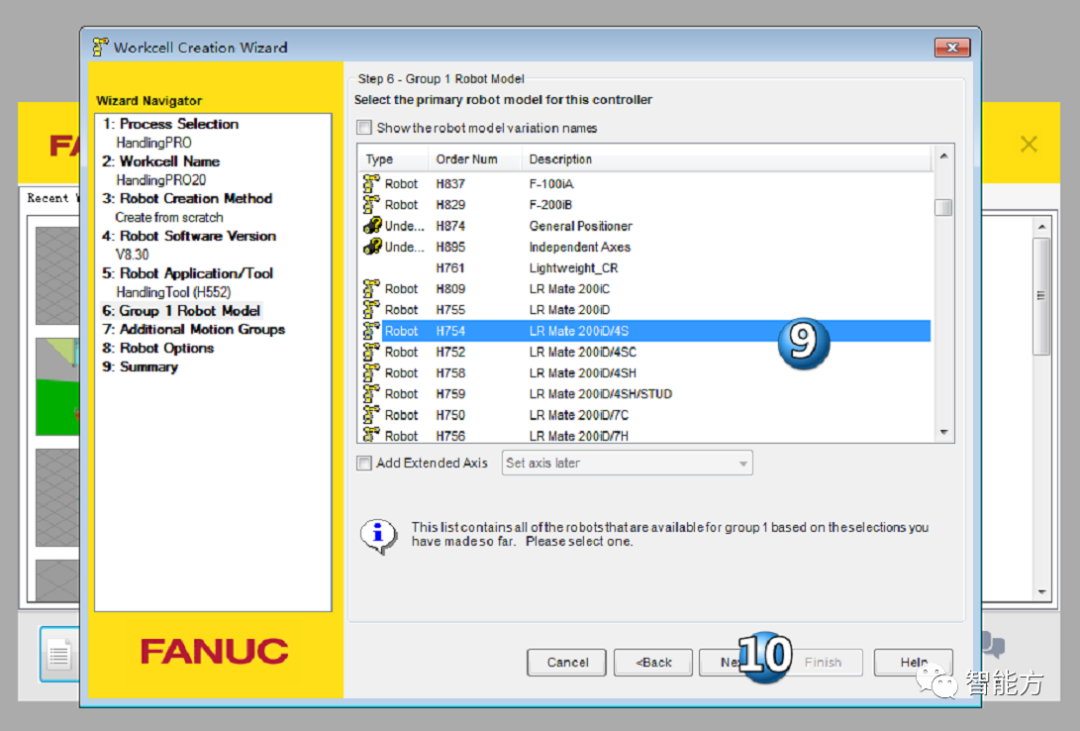Select LR Mate 200iD/4SH/STUD description
1080x731 pixels.
tap(600, 394)
